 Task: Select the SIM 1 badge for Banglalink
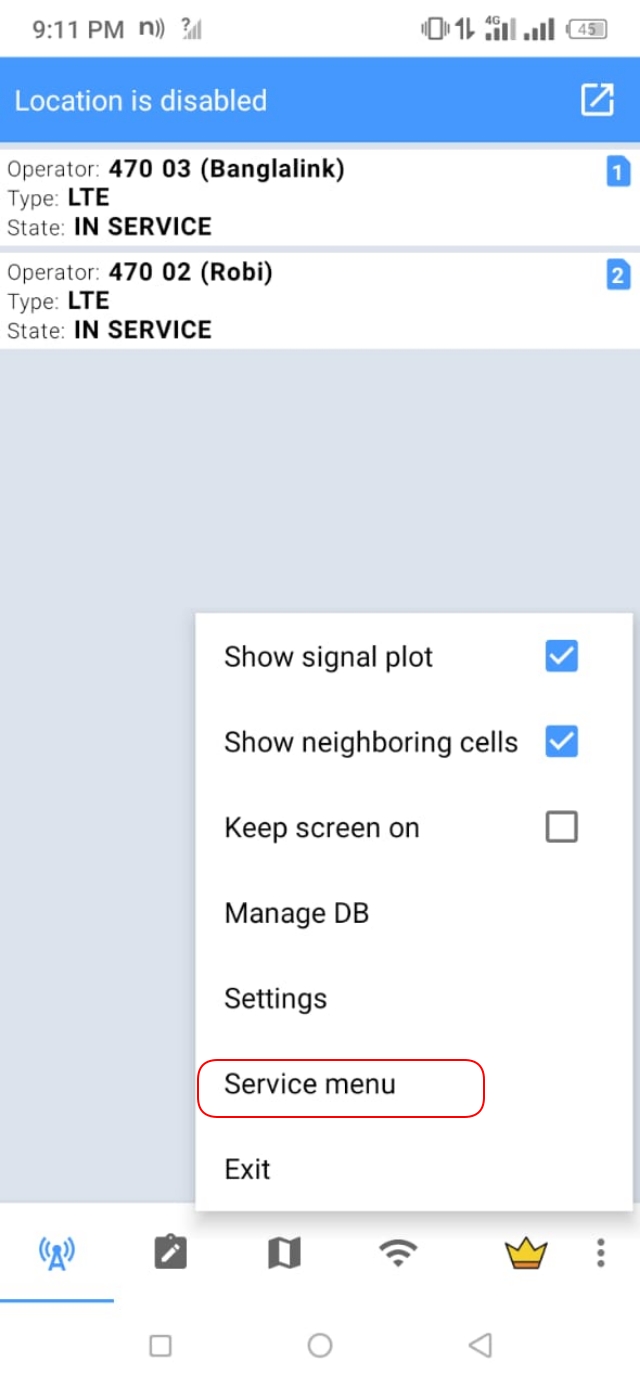point(618,172)
